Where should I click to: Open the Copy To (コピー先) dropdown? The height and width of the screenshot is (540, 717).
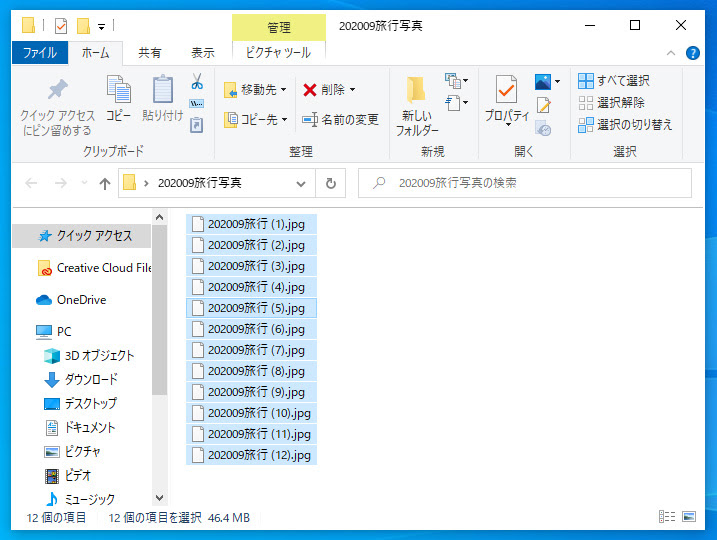[256, 120]
